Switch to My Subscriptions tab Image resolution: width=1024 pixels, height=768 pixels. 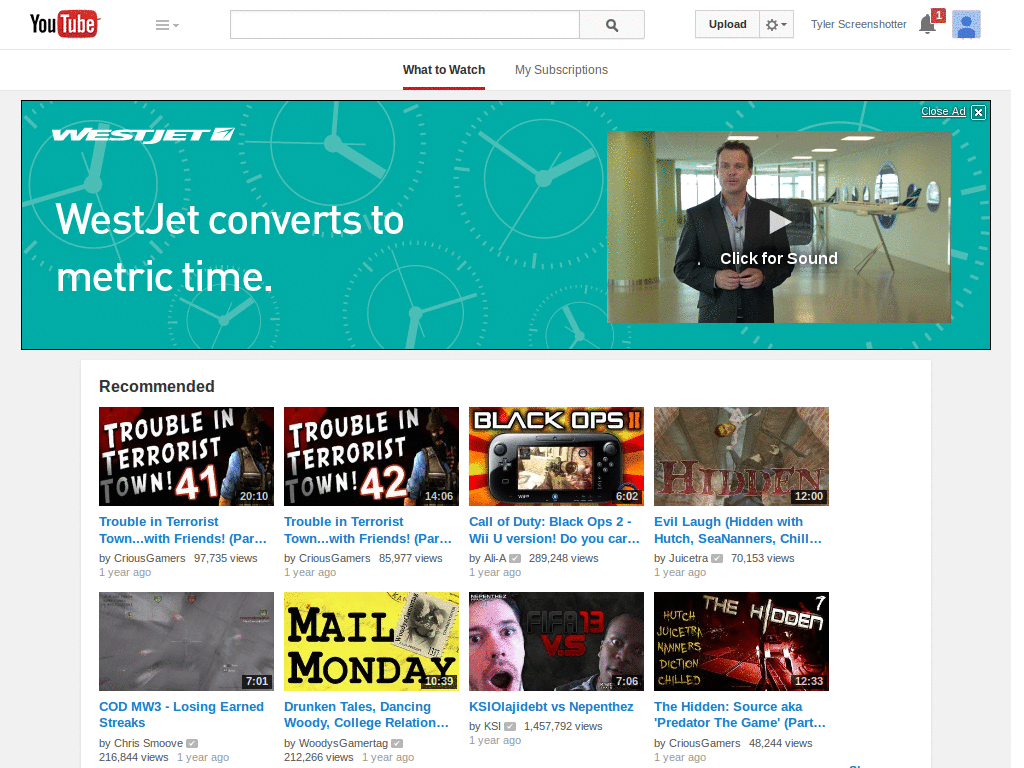pyautogui.click(x=561, y=70)
